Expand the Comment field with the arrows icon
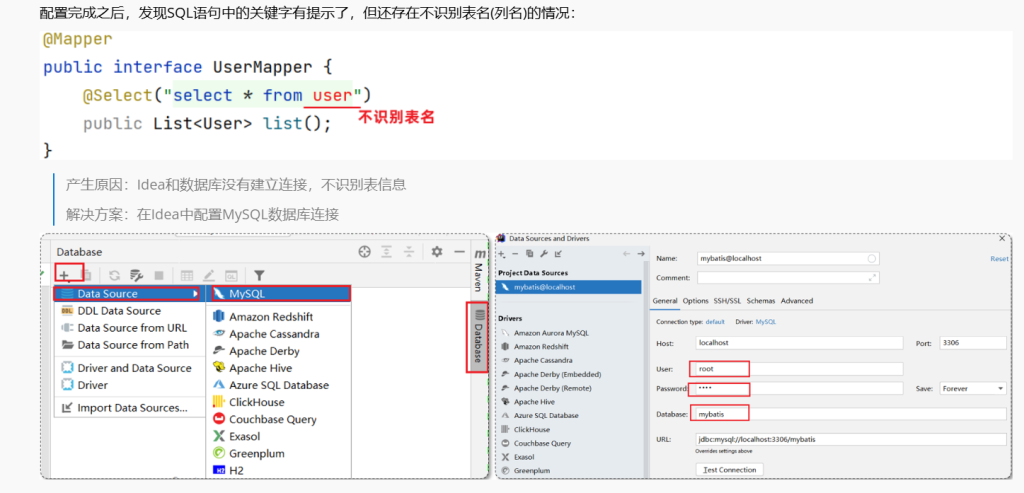The height and width of the screenshot is (493, 1024). (871, 278)
